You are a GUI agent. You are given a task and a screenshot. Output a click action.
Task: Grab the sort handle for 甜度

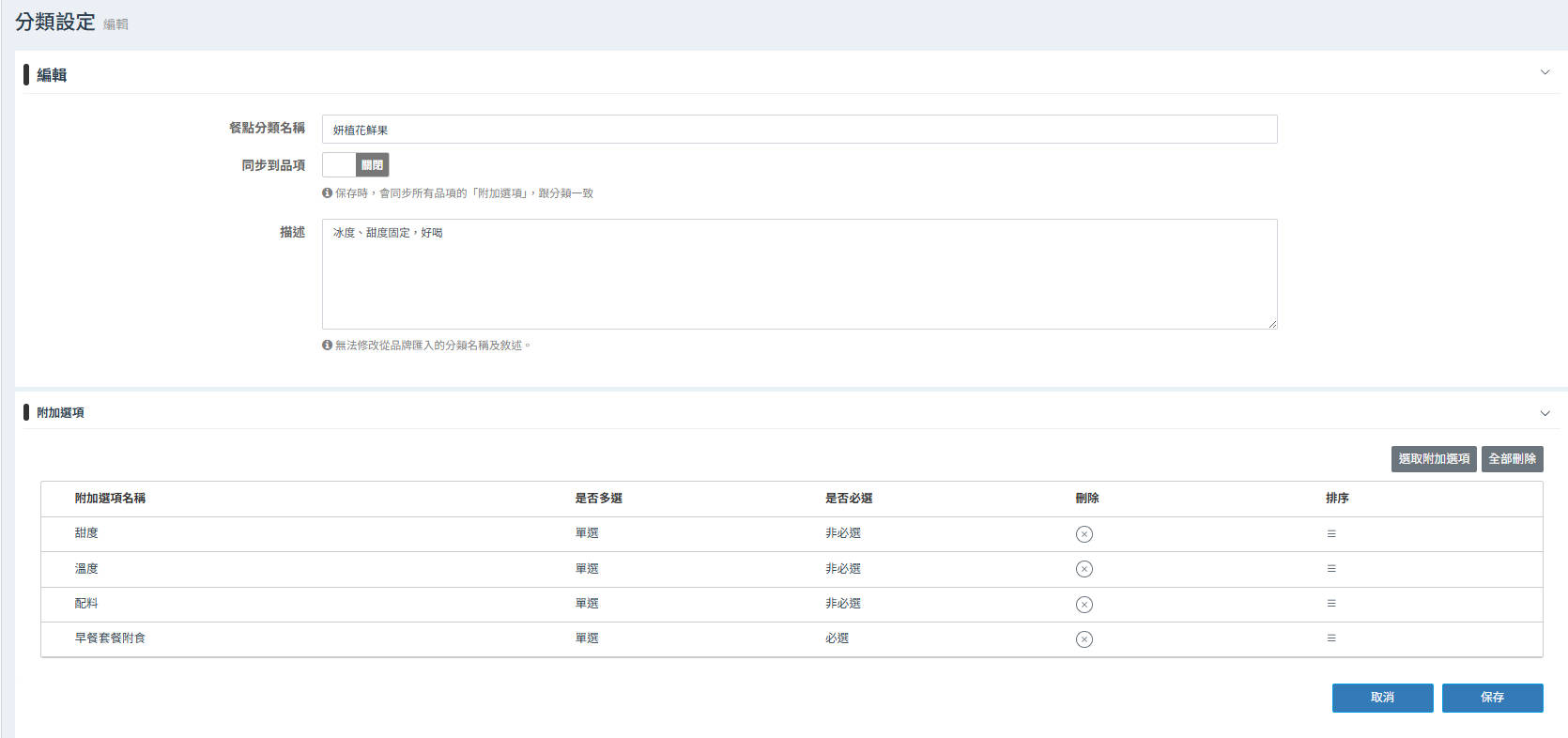pos(1330,534)
